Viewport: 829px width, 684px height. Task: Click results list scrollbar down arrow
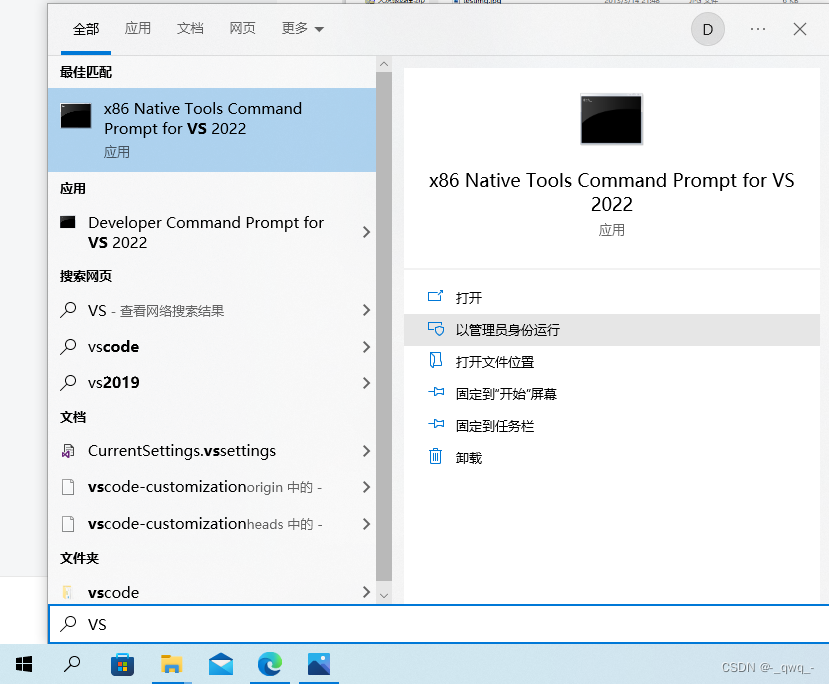point(384,595)
